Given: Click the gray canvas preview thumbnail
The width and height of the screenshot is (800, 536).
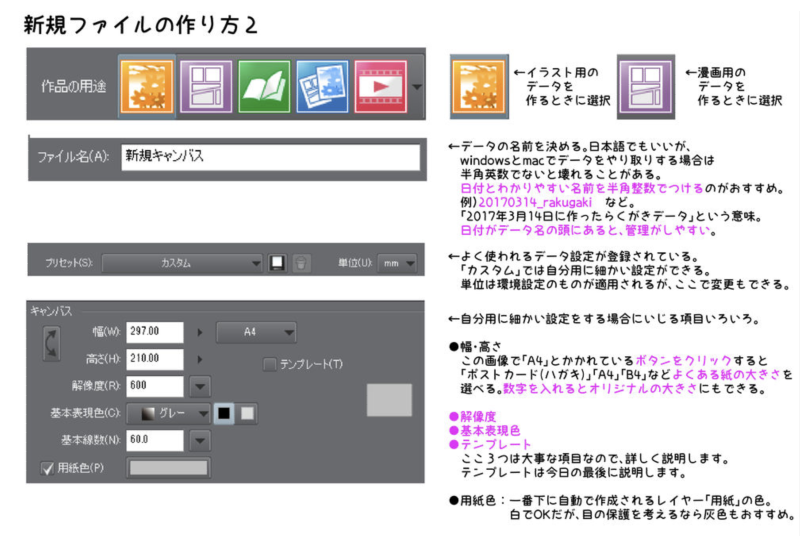Looking at the screenshot, I should 389,400.
